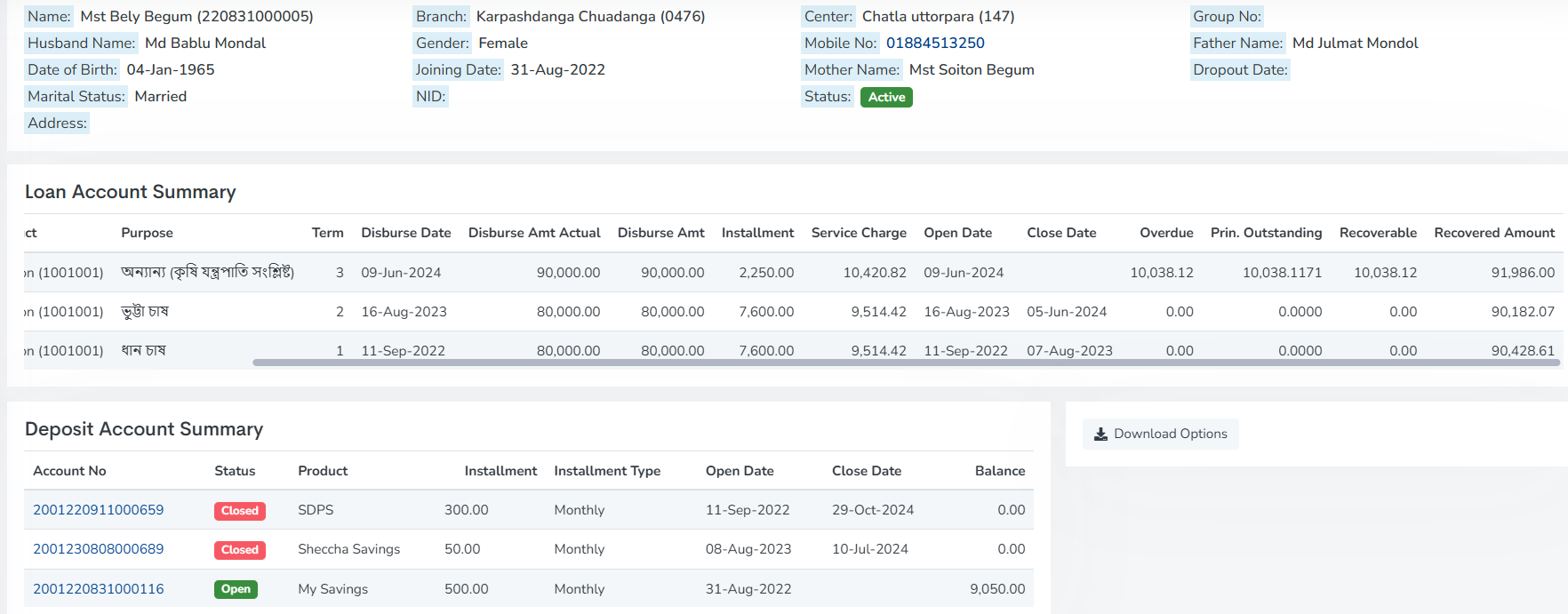Click the Installment Type column header
This screenshot has height=614, width=1568.
[x=607, y=471]
